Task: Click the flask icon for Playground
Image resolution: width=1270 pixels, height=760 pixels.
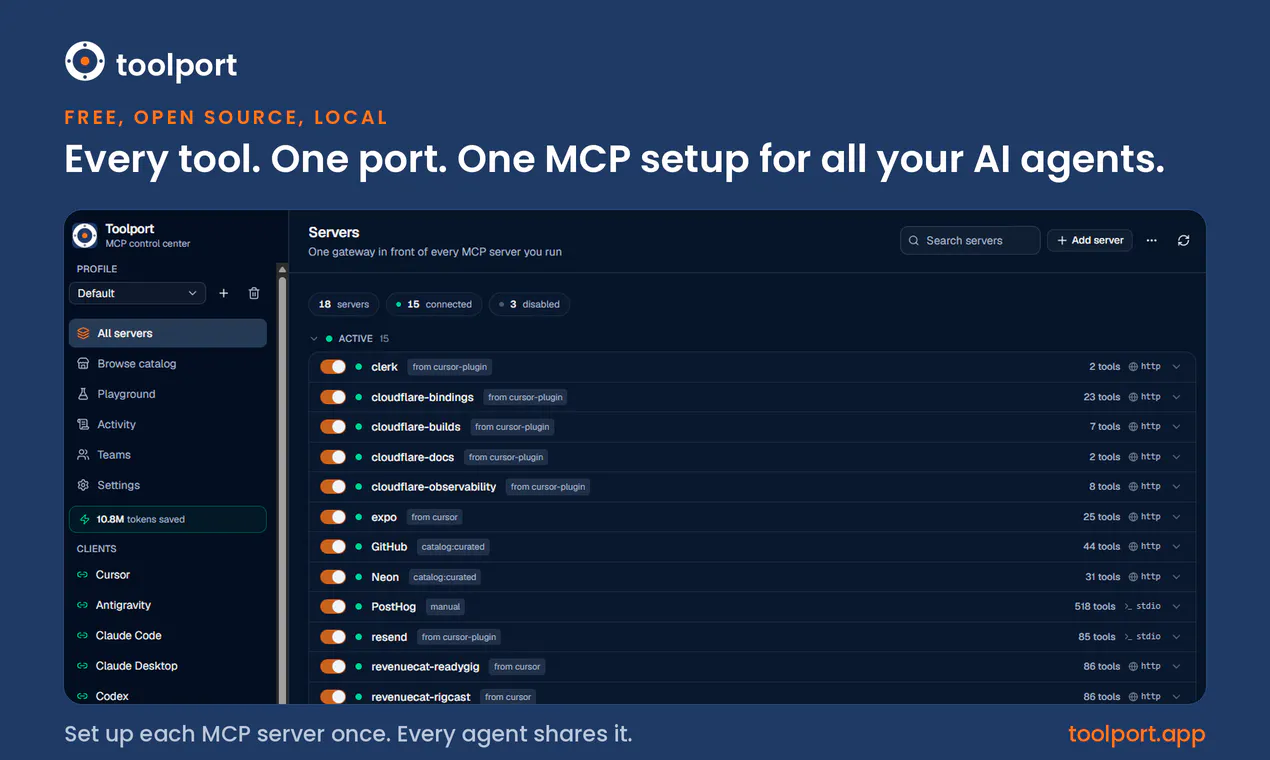Action: point(83,394)
